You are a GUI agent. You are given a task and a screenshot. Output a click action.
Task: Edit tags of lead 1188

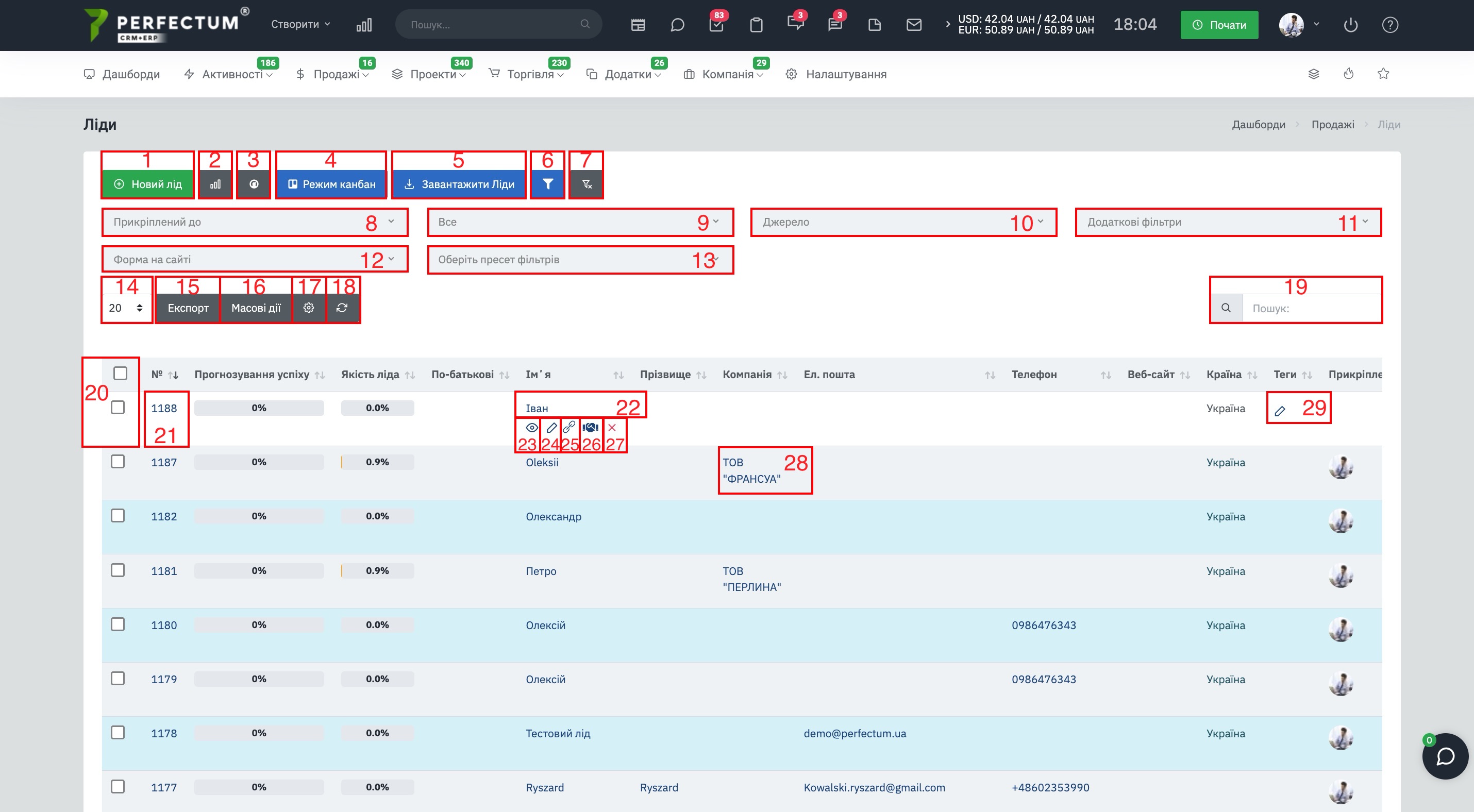[x=1280, y=411]
